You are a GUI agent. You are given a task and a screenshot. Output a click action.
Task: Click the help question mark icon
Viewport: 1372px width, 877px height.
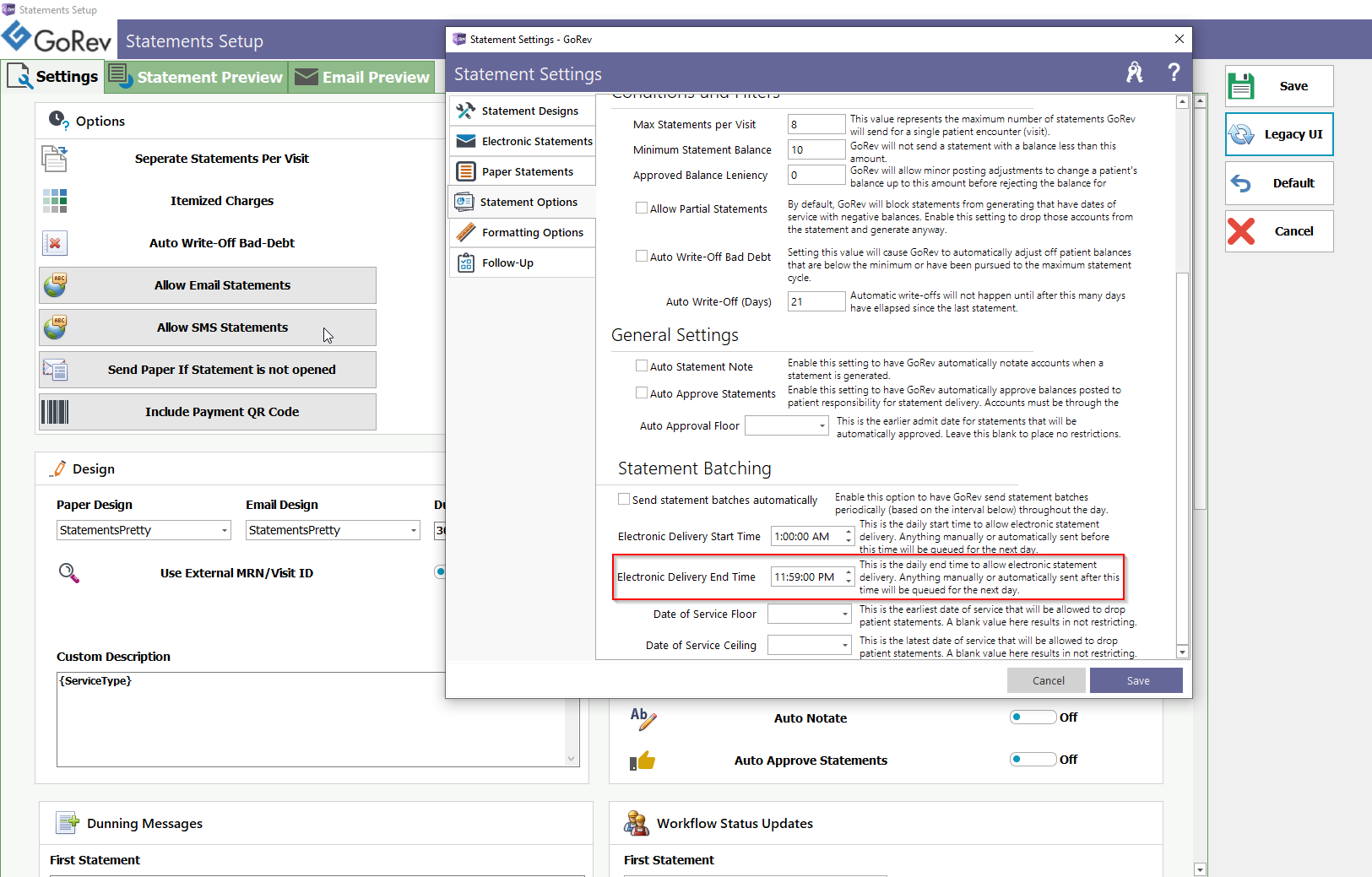coord(1174,73)
